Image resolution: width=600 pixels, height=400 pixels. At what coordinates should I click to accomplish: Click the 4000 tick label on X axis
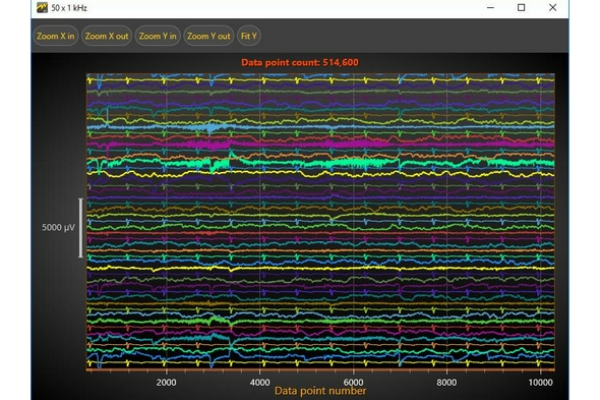[x=259, y=382]
